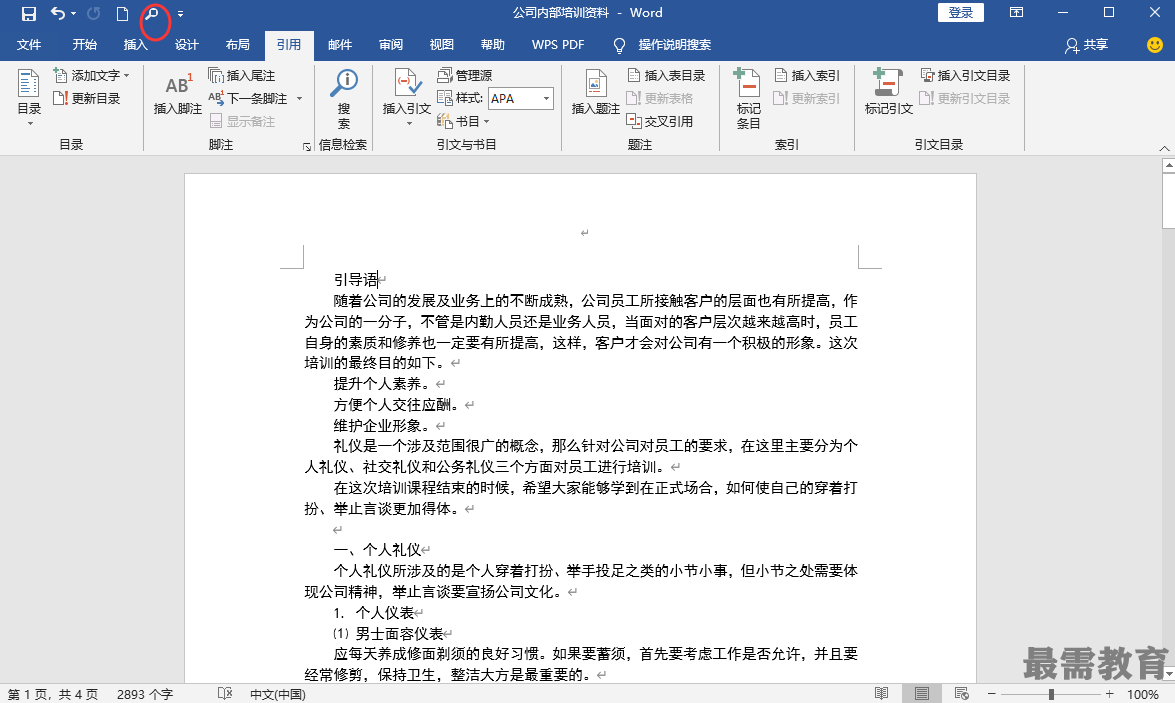This screenshot has height=703, width=1175.
Task: Open the 审阅 tab
Action: point(391,45)
